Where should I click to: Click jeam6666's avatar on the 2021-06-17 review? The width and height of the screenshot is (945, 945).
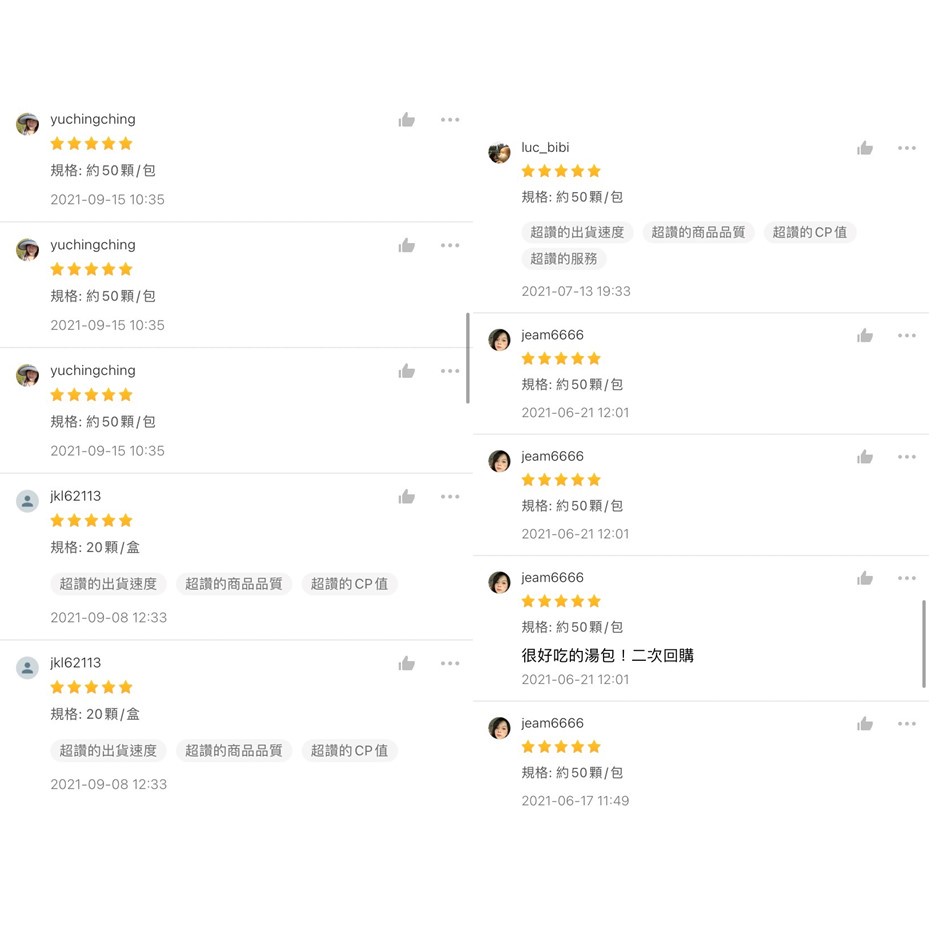[500, 728]
